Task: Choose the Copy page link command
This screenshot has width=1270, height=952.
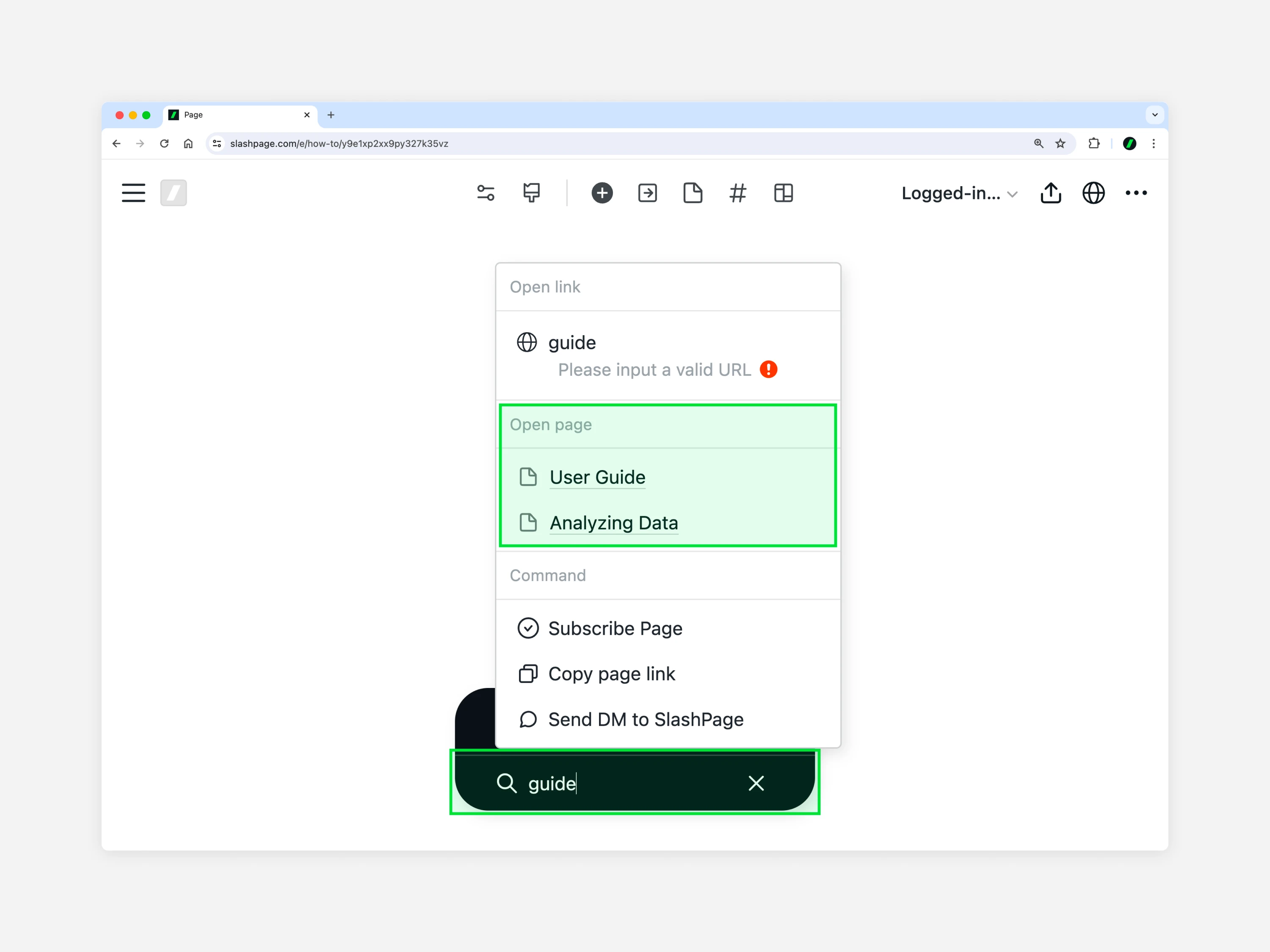Action: click(x=611, y=674)
